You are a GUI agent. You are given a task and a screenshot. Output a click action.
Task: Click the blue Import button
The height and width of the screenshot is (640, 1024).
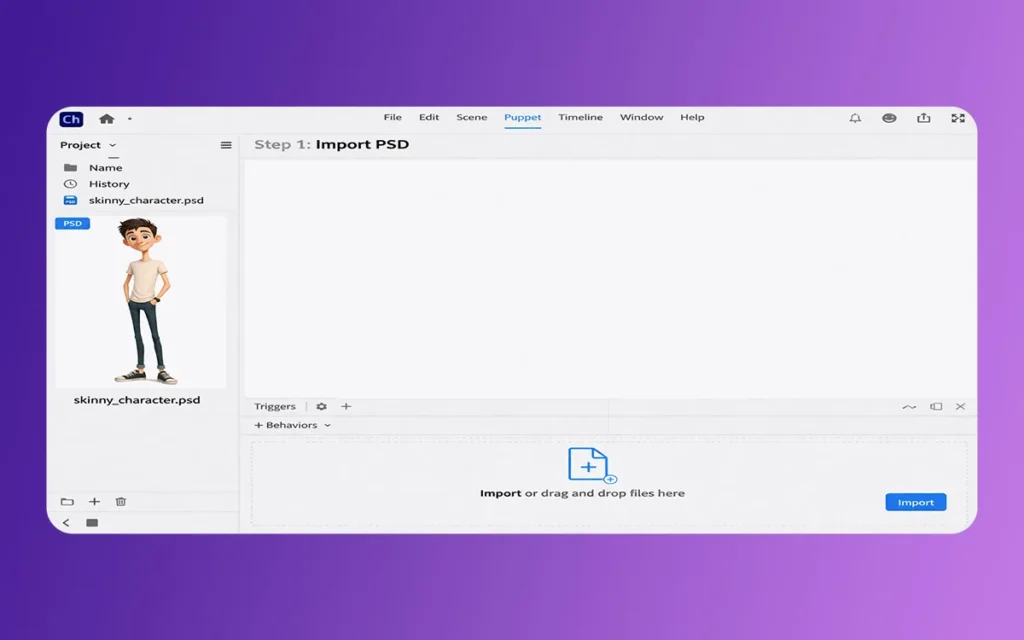(915, 503)
